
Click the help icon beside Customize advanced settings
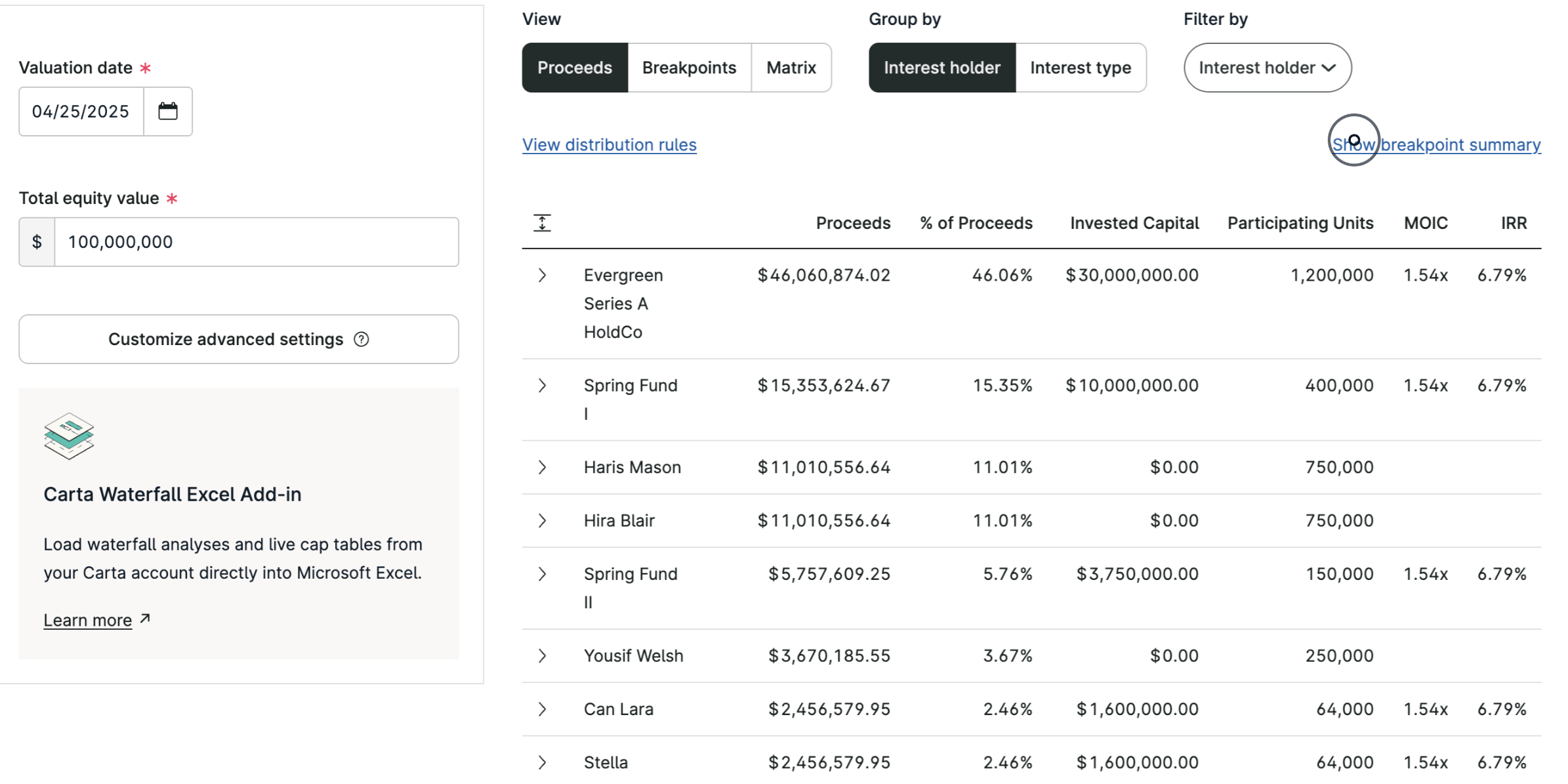pos(361,339)
